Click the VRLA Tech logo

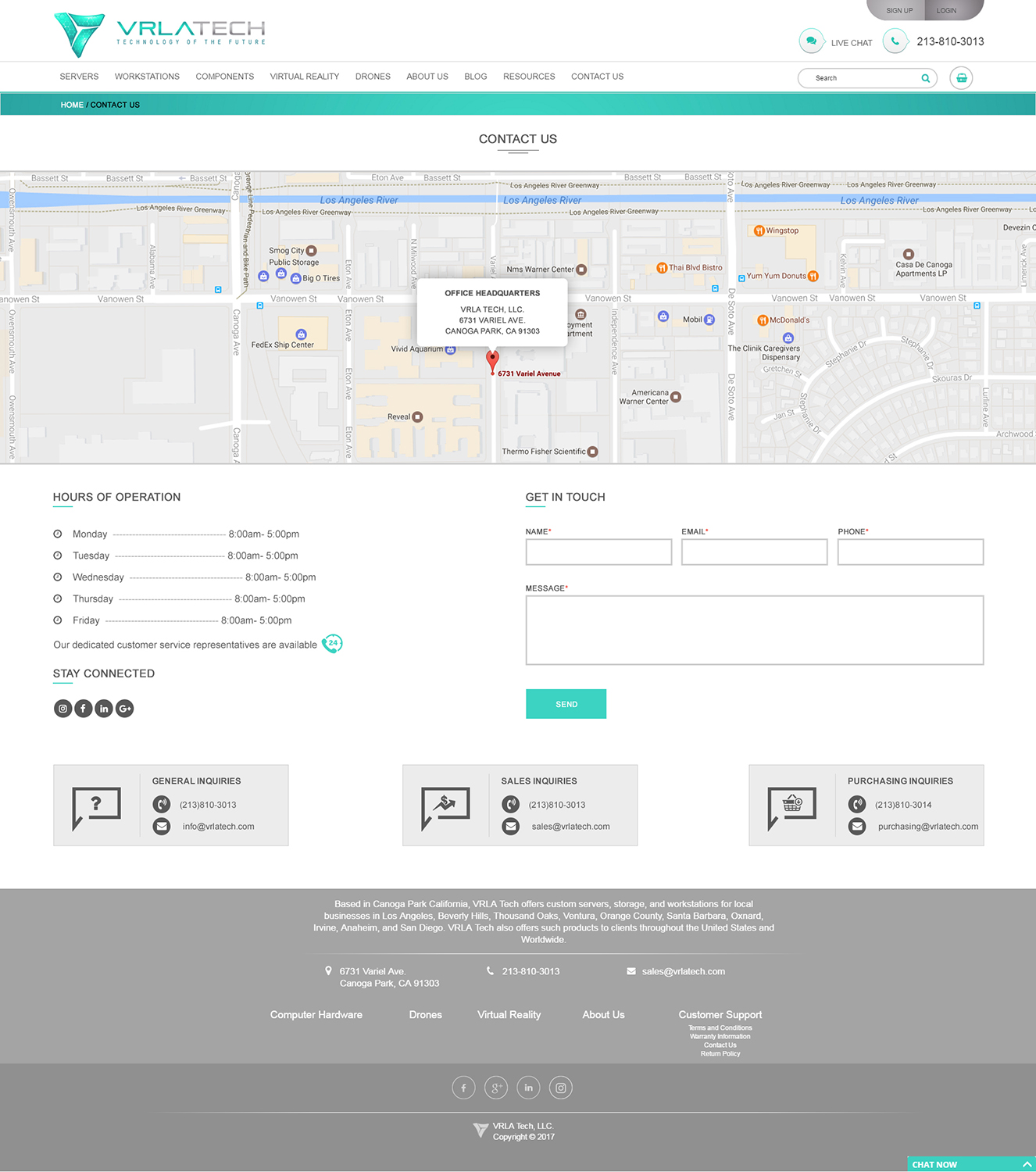tap(160, 34)
